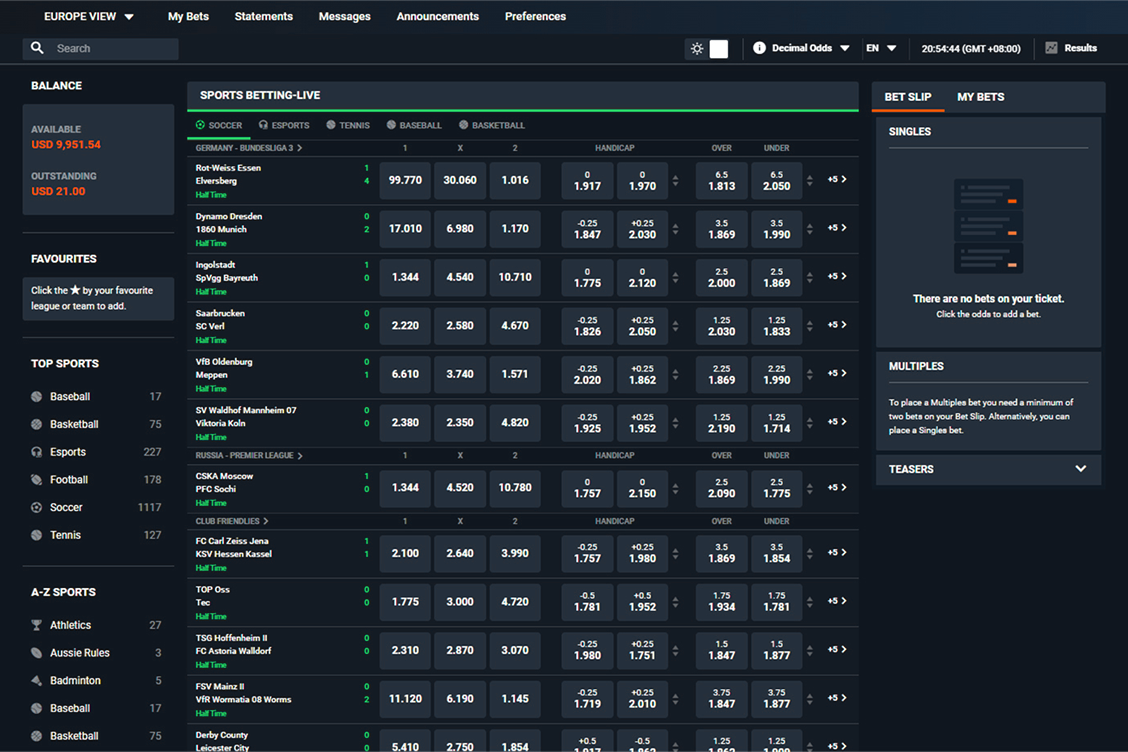Click the Decimal Odds info icon

[759, 48]
